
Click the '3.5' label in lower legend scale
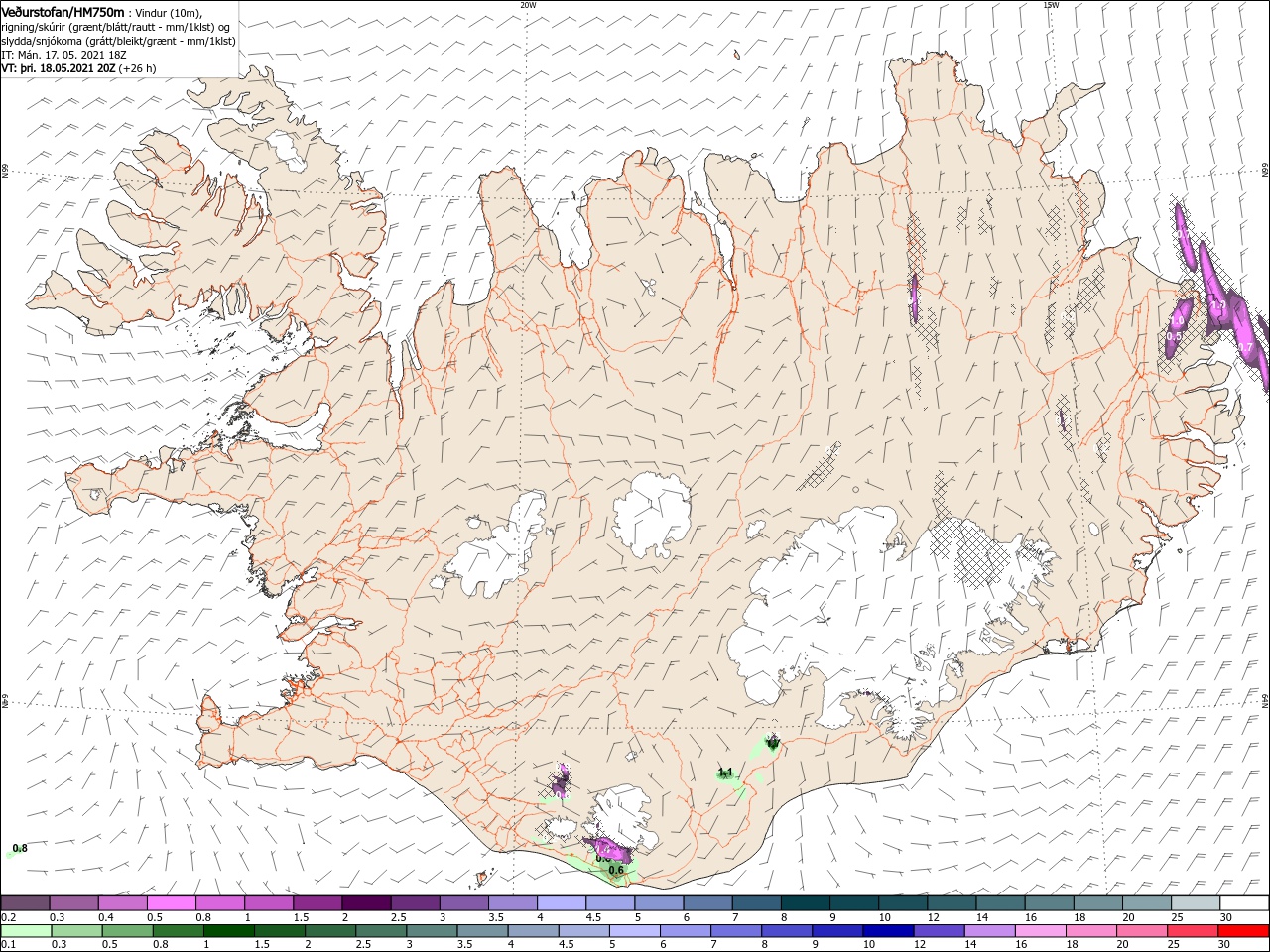pyautogui.click(x=464, y=945)
